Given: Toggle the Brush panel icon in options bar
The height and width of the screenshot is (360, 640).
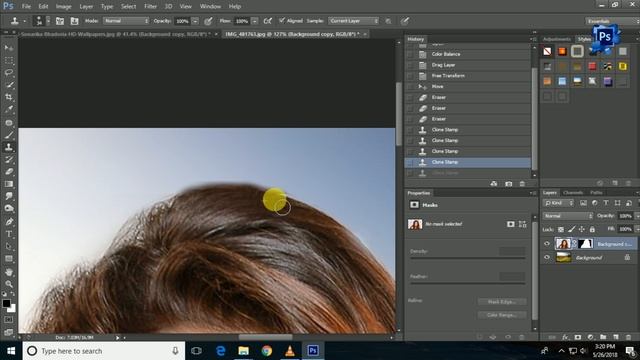Looking at the screenshot, I should coord(60,21).
